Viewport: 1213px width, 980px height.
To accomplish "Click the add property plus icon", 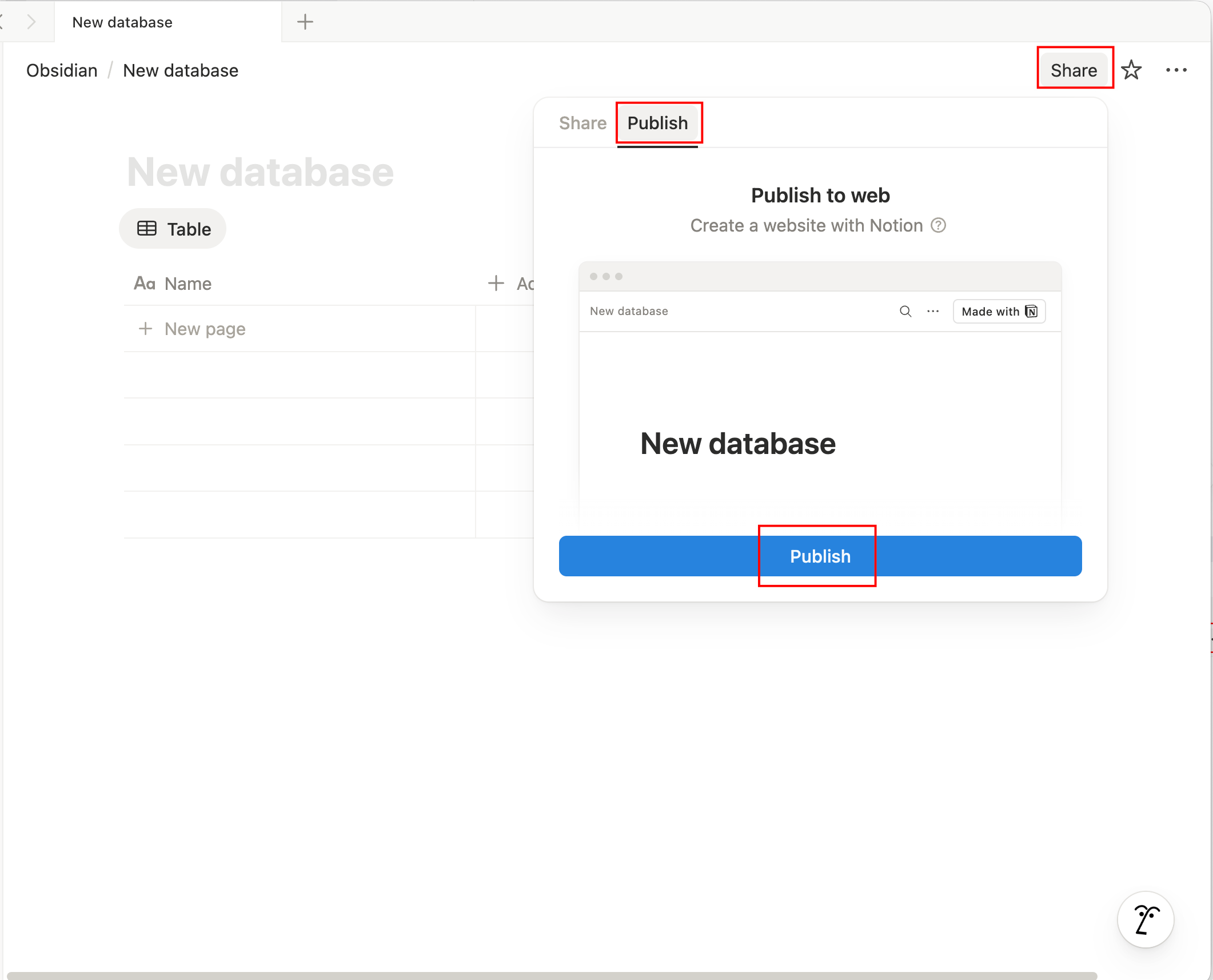I will pyautogui.click(x=496, y=283).
